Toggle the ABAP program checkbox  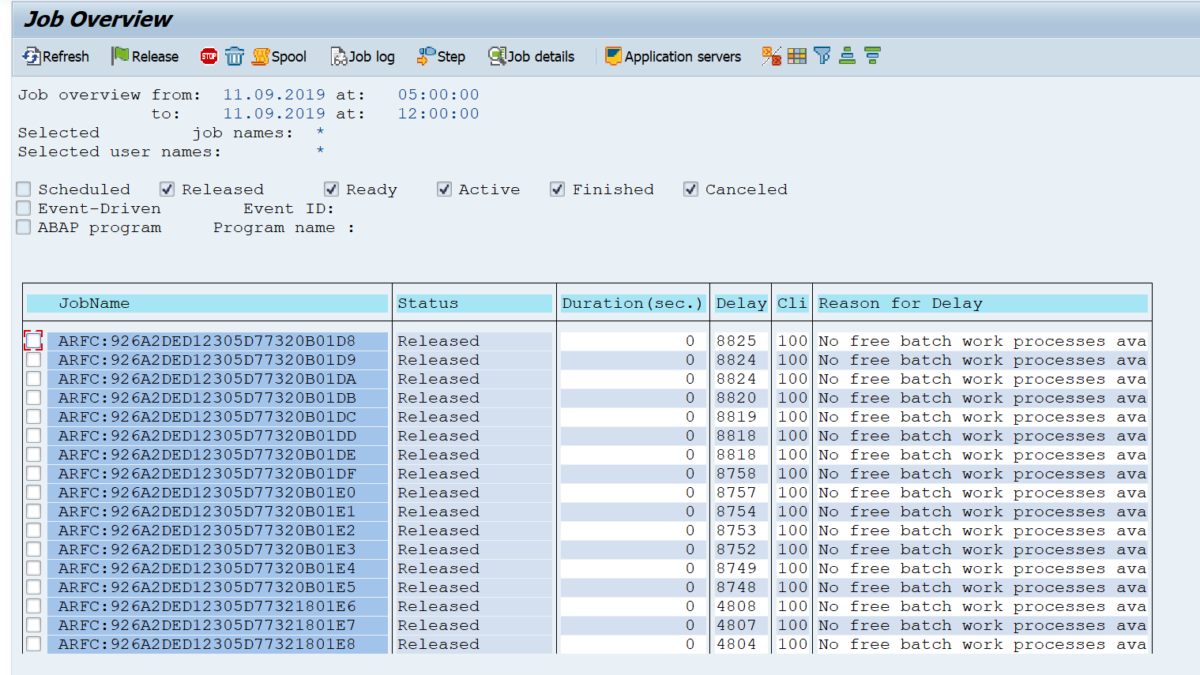coord(22,227)
